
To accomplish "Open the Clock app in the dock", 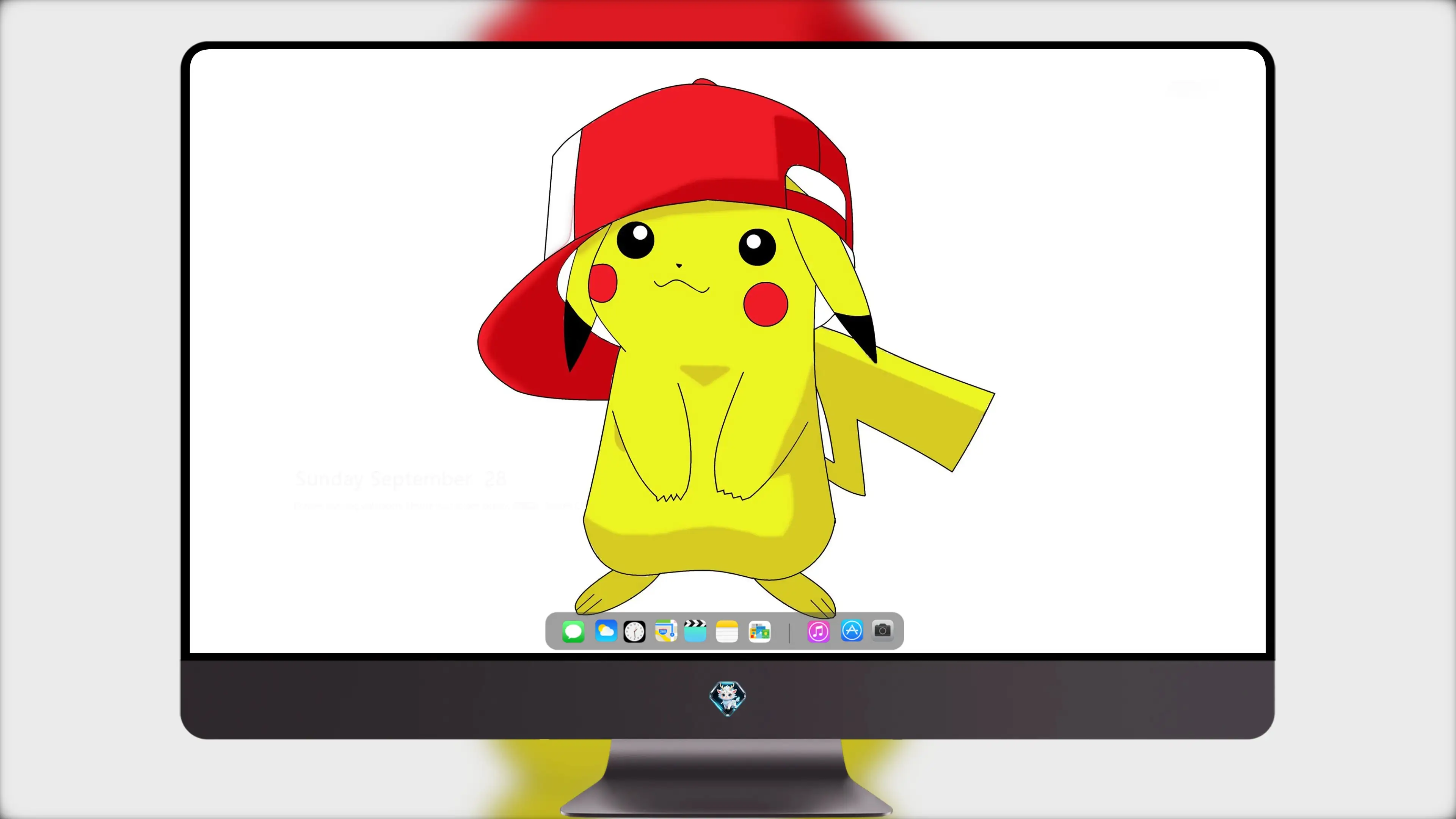I will 634,631.
